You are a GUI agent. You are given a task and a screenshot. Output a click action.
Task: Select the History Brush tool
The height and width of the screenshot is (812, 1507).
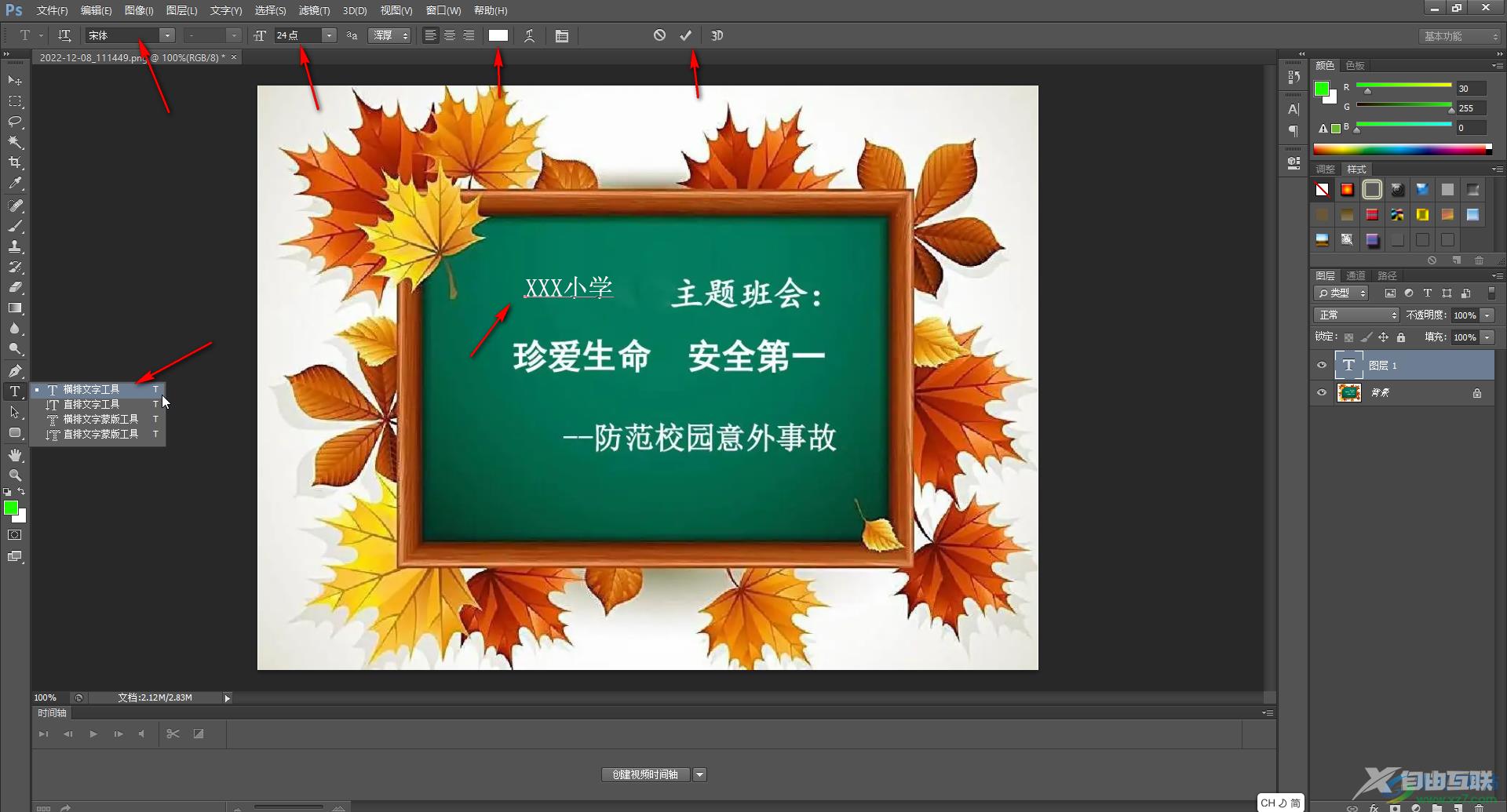pos(15,267)
